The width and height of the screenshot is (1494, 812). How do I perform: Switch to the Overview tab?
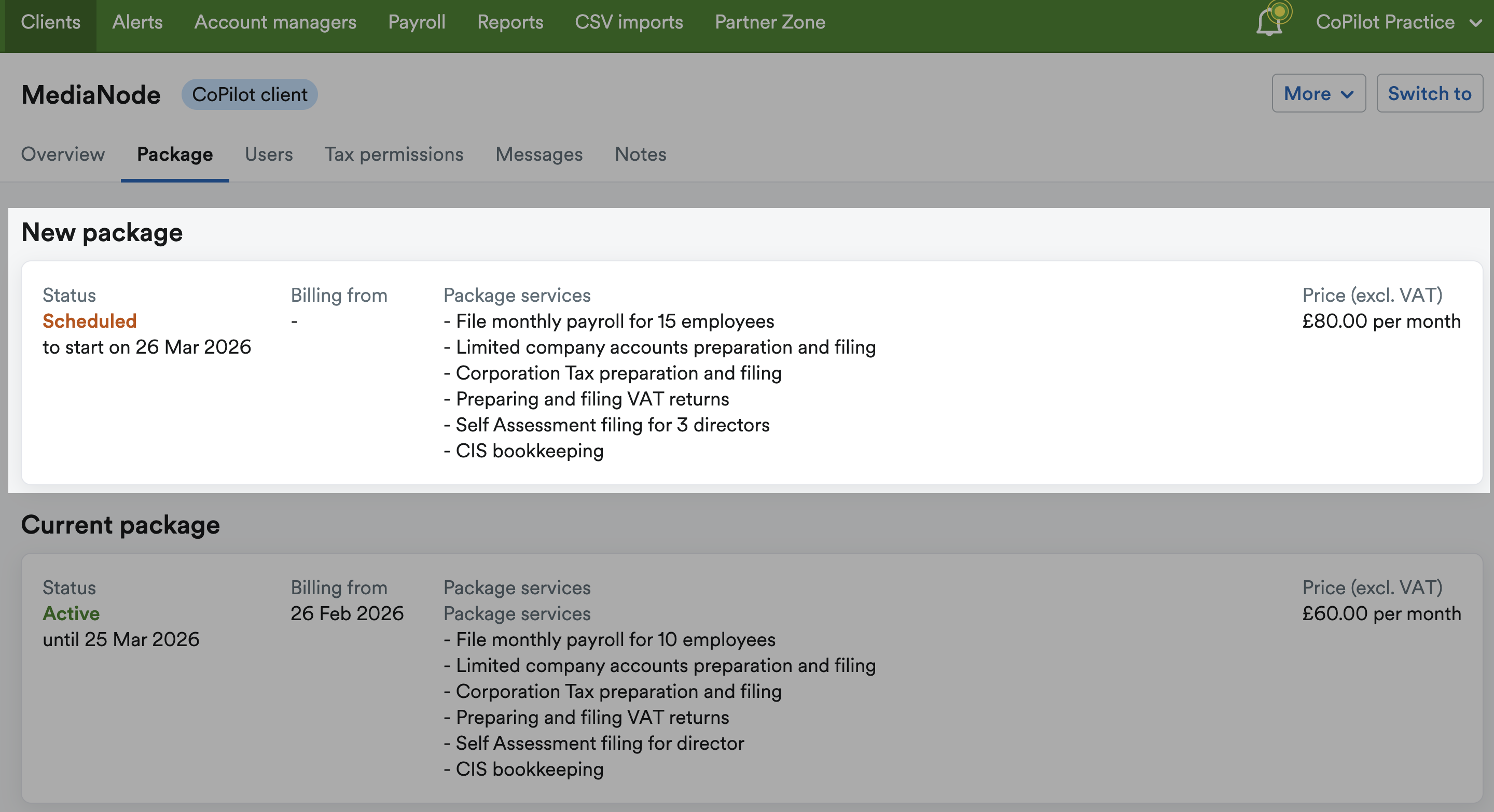click(x=63, y=154)
